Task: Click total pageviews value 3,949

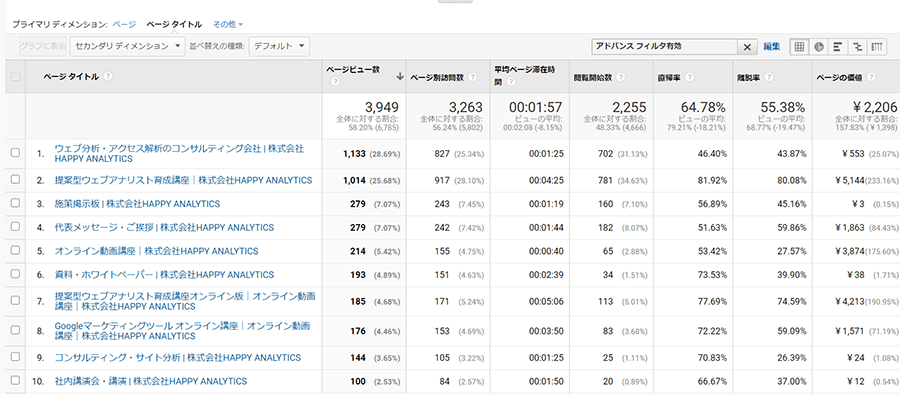Action: coord(382,107)
